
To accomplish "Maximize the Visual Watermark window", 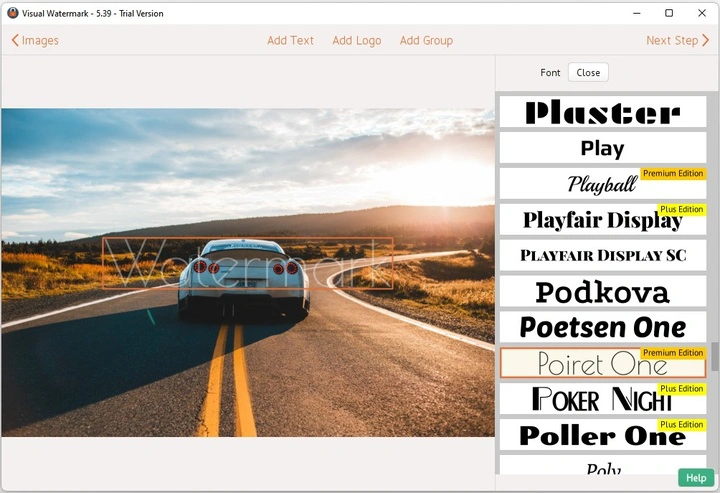I will (x=669, y=13).
